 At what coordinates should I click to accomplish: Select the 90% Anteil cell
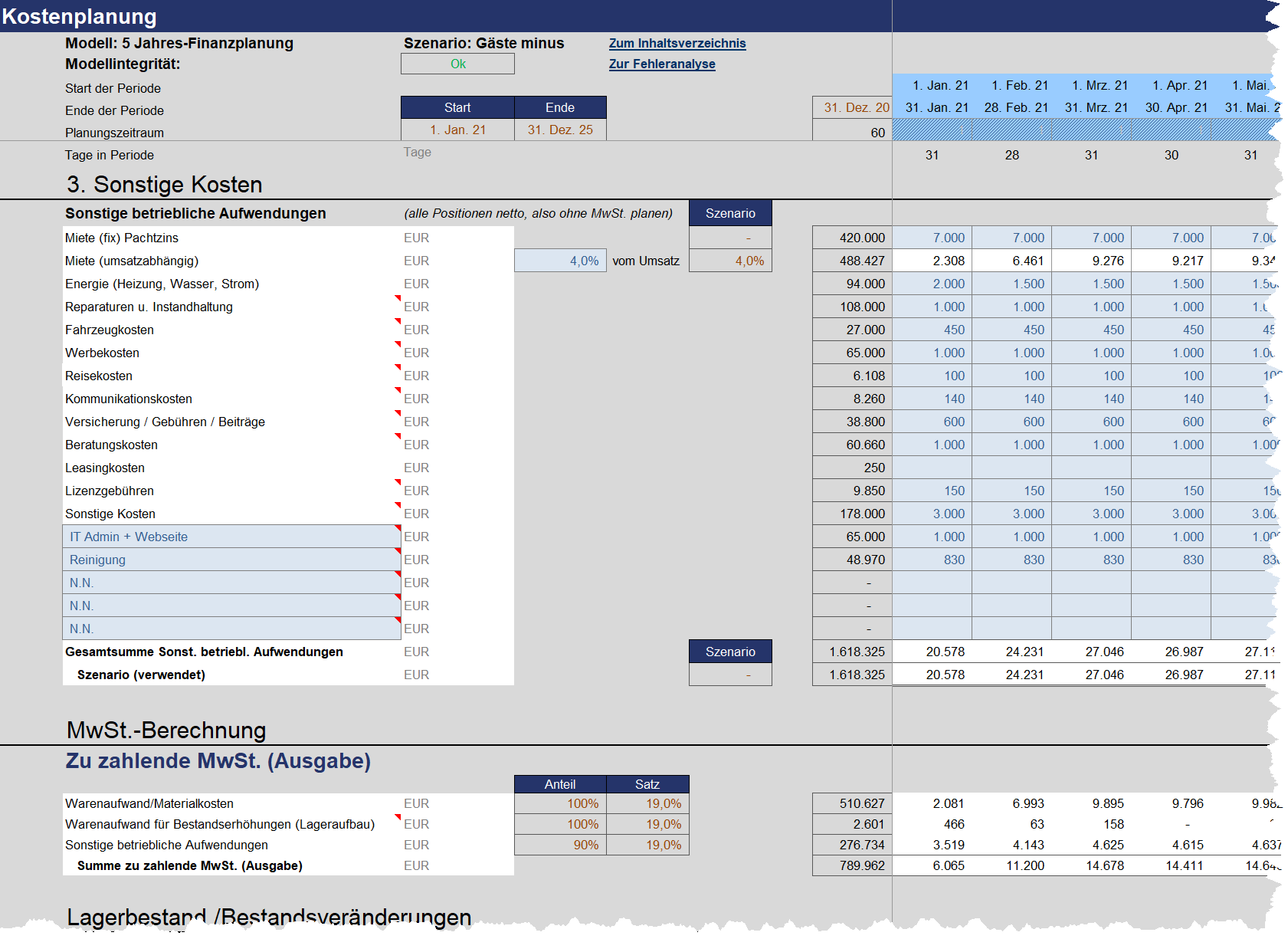[560, 845]
